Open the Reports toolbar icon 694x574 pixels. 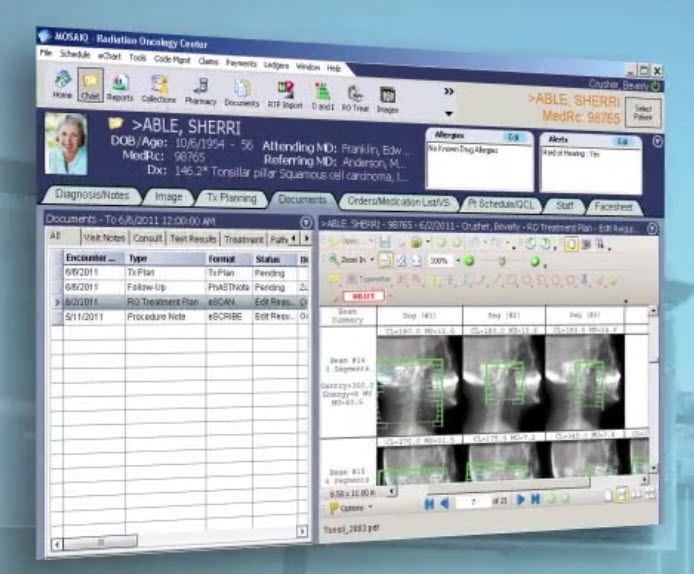(x=119, y=87)
